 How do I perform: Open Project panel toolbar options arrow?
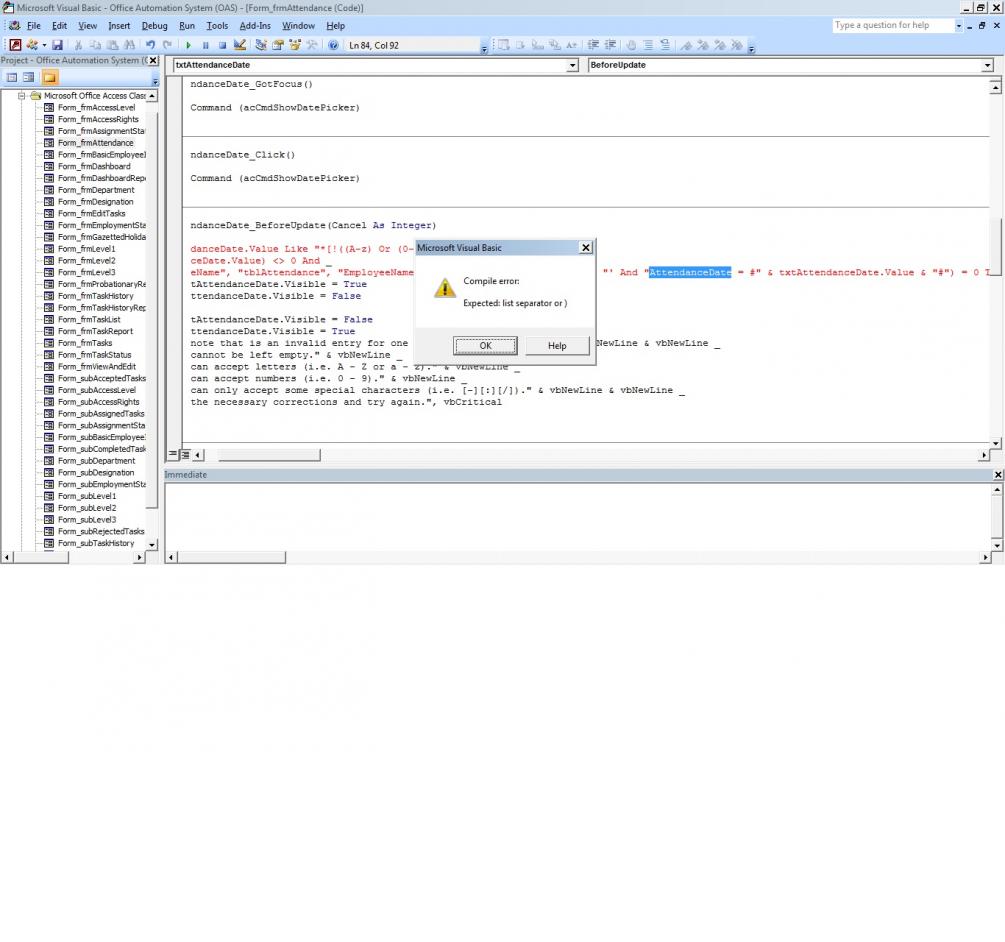155,81
